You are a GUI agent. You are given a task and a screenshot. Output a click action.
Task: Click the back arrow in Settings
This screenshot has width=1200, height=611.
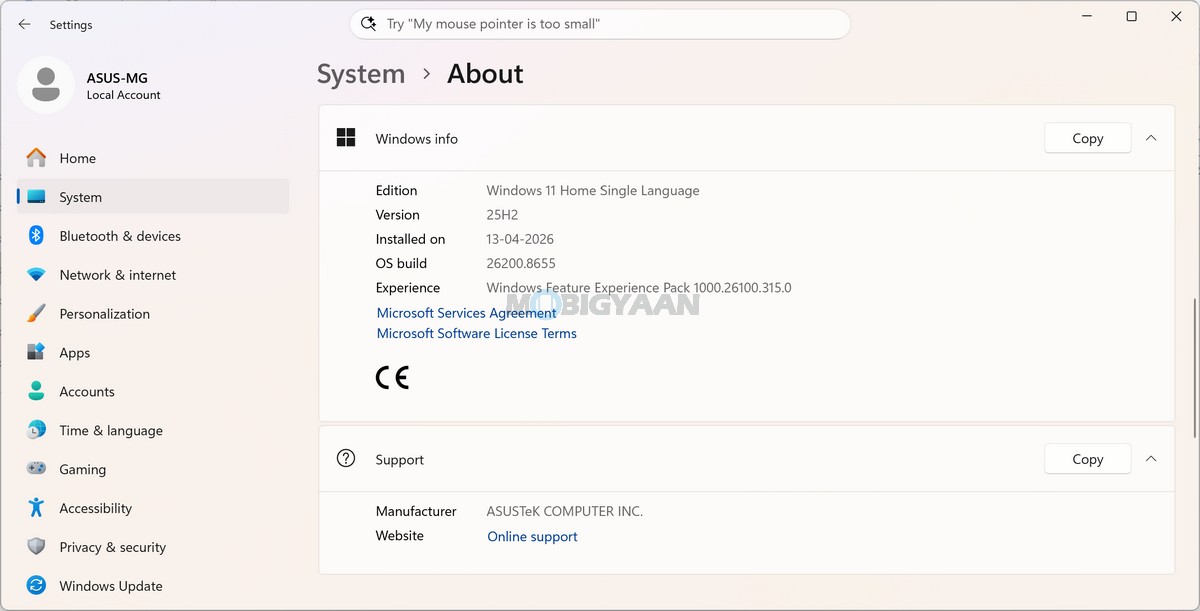[24, 24]
